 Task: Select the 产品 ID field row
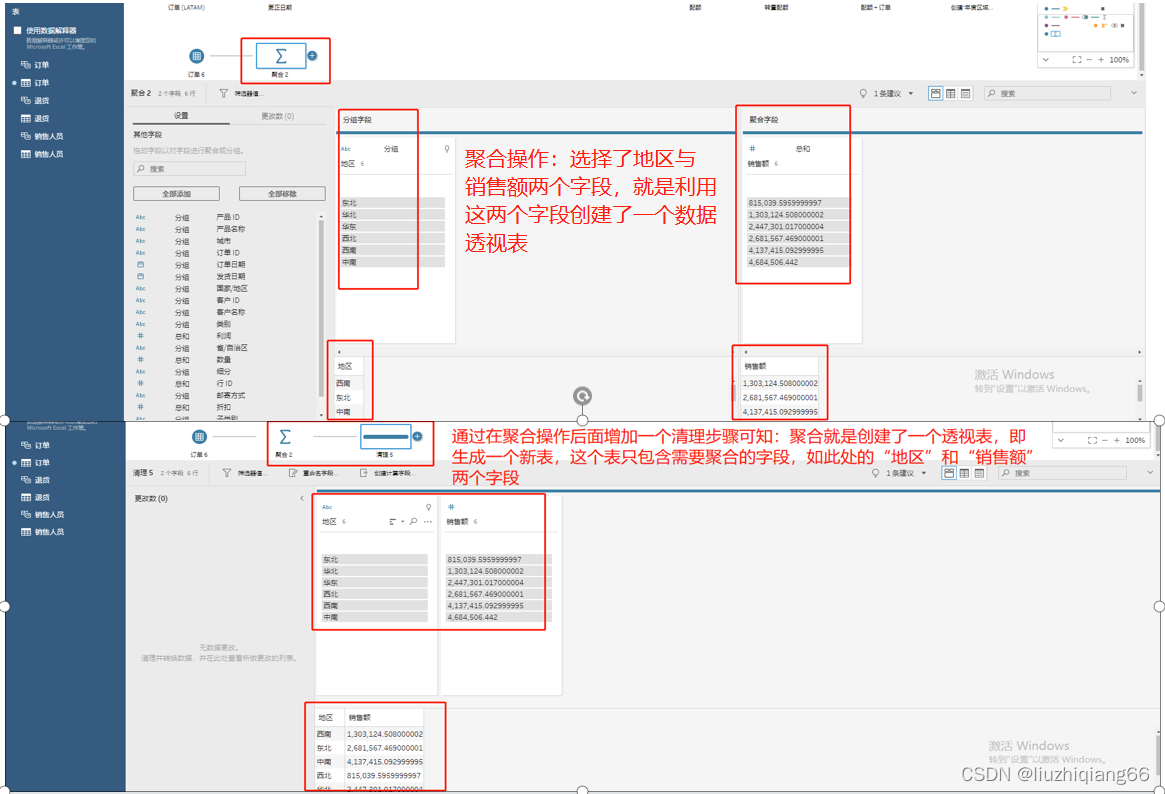(x=226, y=218)
